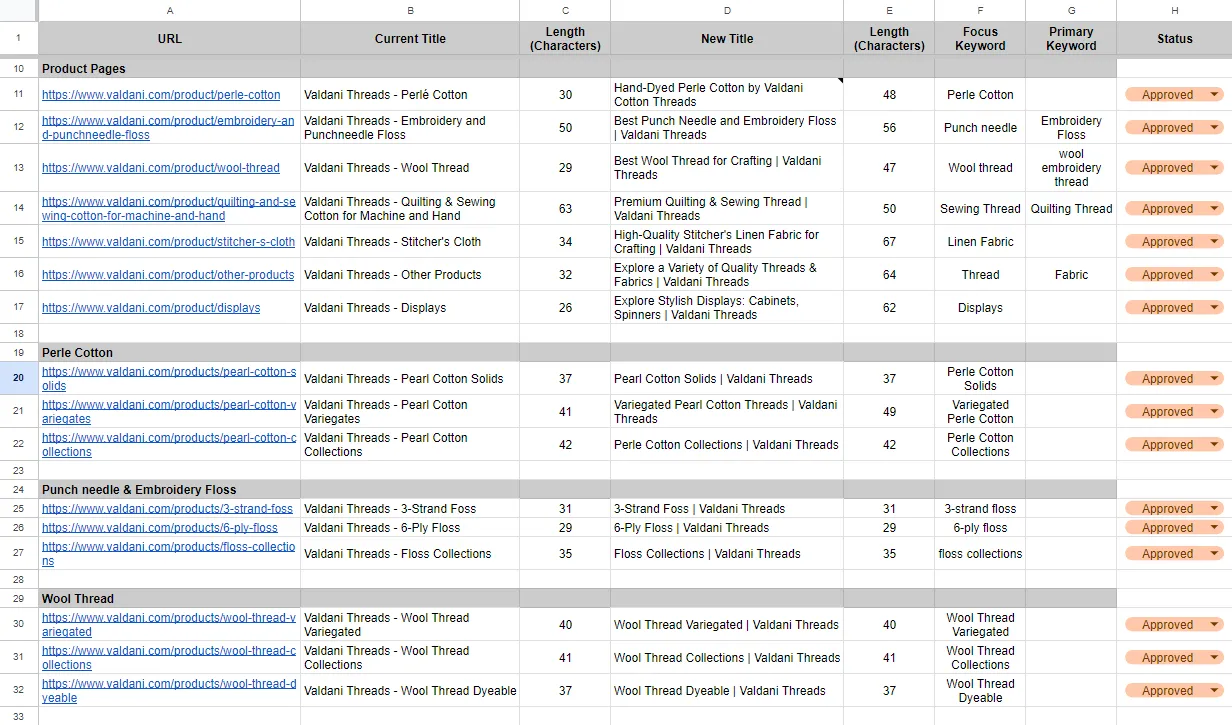Select focus keyword cell 'Punch needle'
This screenshot has height=725, width=1232.
(x=980, y=128)
